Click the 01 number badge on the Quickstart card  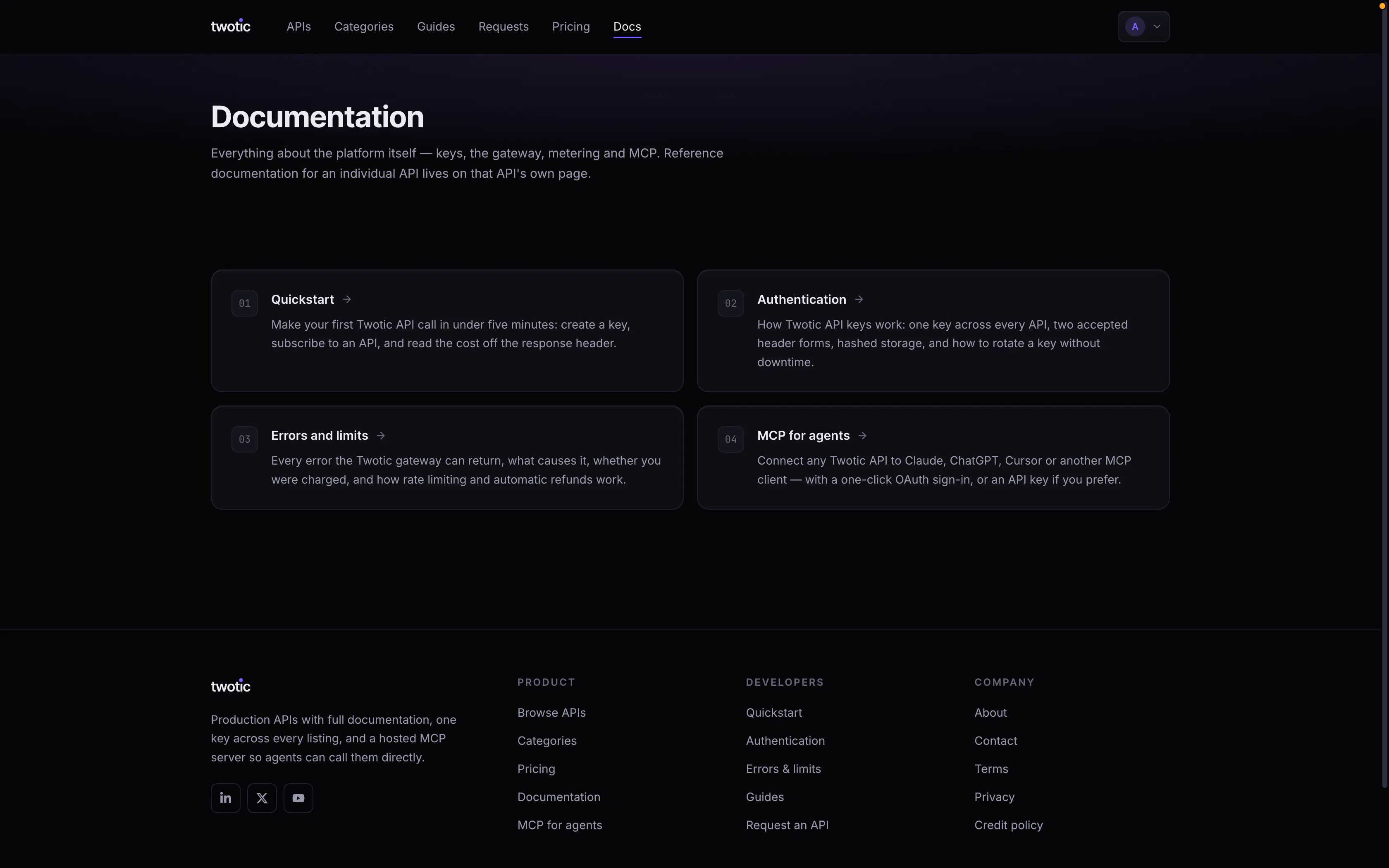[x=244, y=303]
